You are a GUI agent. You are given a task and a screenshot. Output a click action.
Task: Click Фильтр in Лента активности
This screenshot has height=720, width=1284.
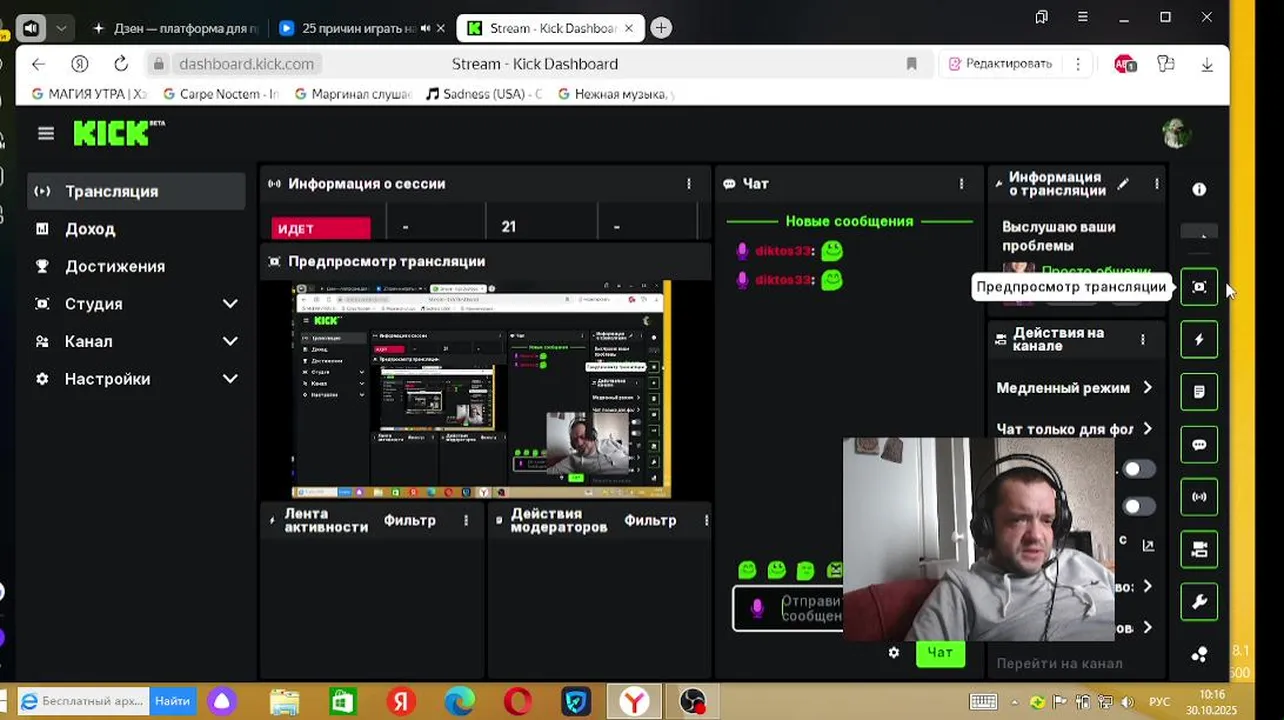coord(410,520)
